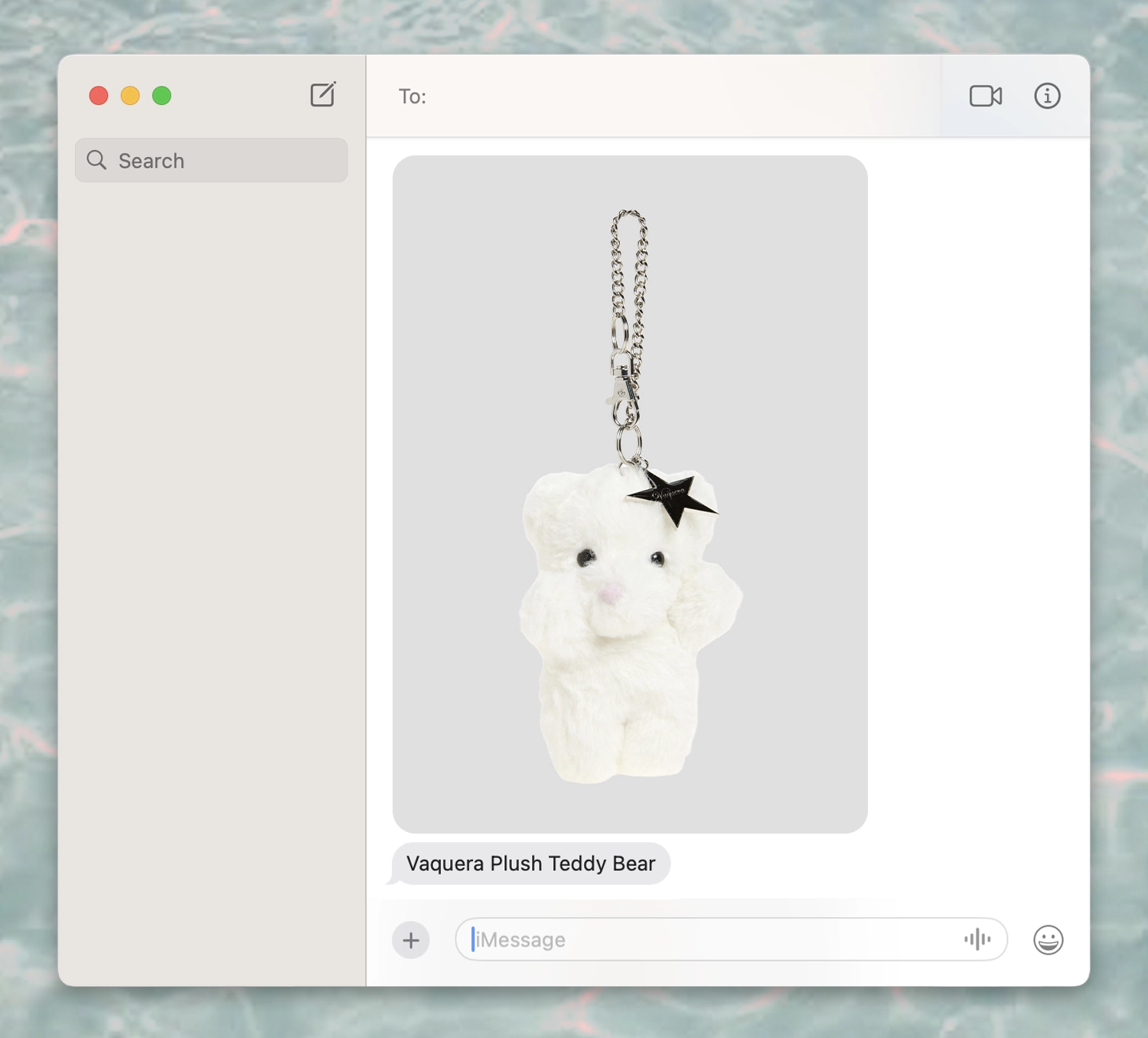This screenshot has width=1148, height=1038.
Task: Open conversation details info icon
Action: pos(1047,96)
